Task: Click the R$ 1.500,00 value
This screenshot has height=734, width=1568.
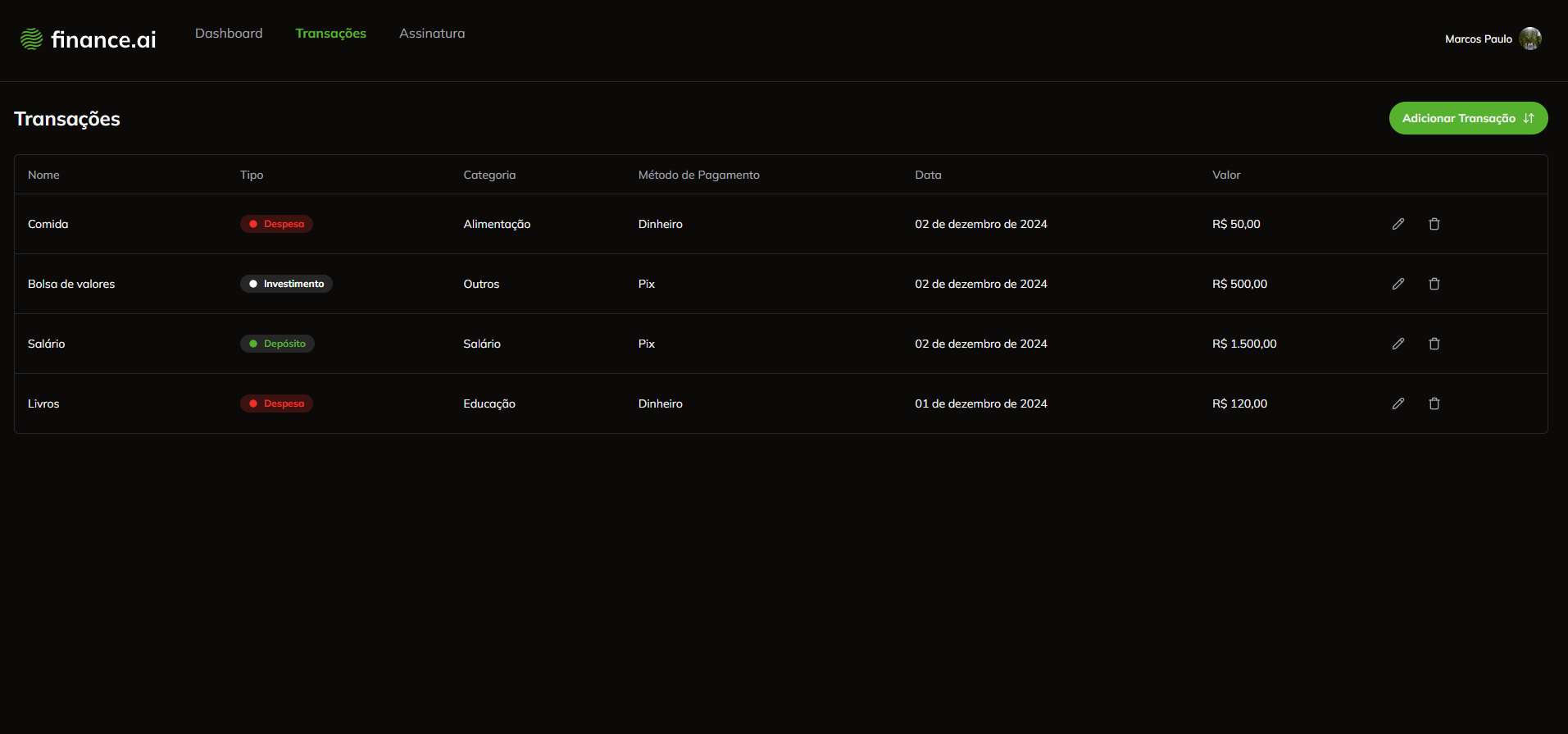Action: coord(1244,344)
